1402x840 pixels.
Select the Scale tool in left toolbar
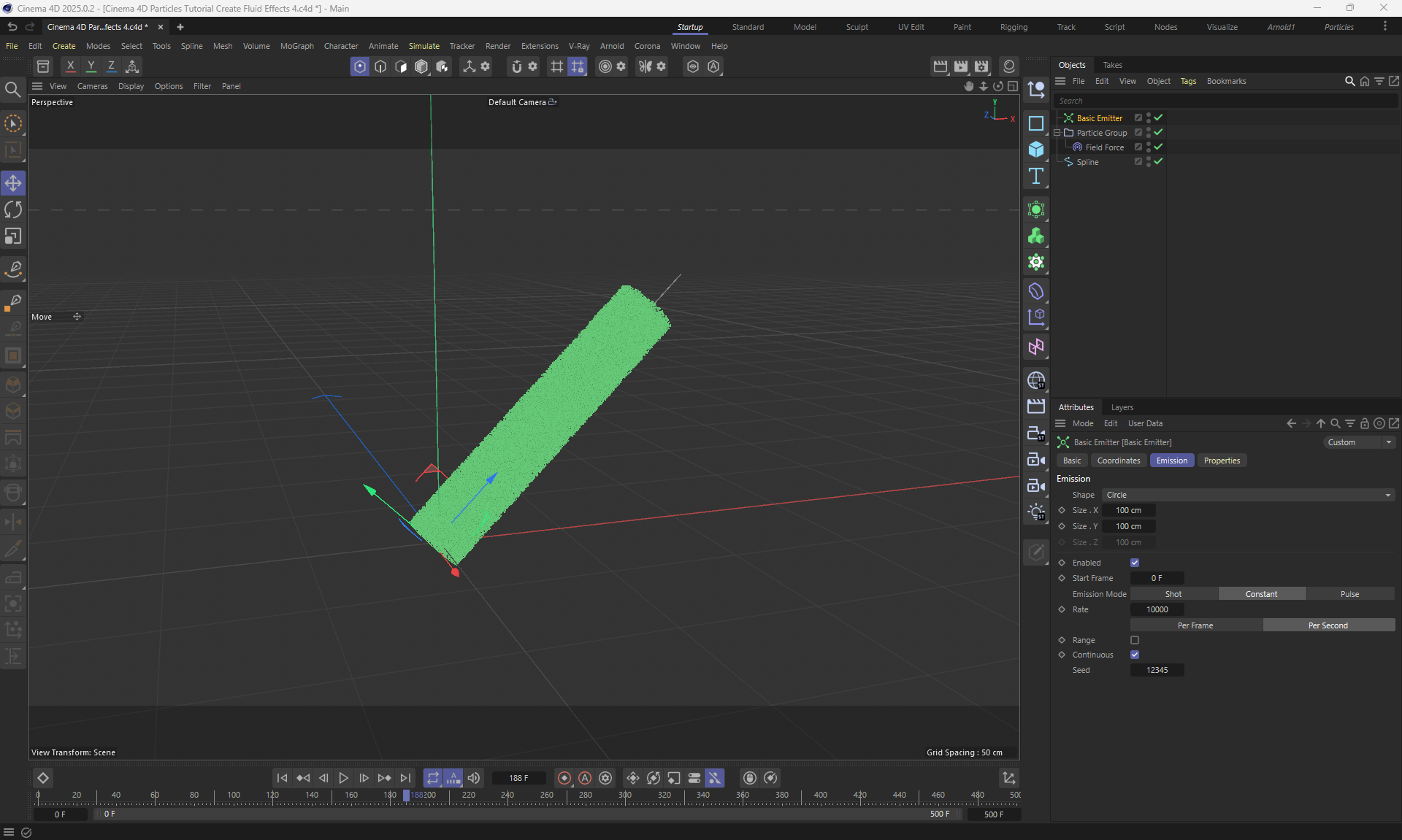click(x=13, y=236)
